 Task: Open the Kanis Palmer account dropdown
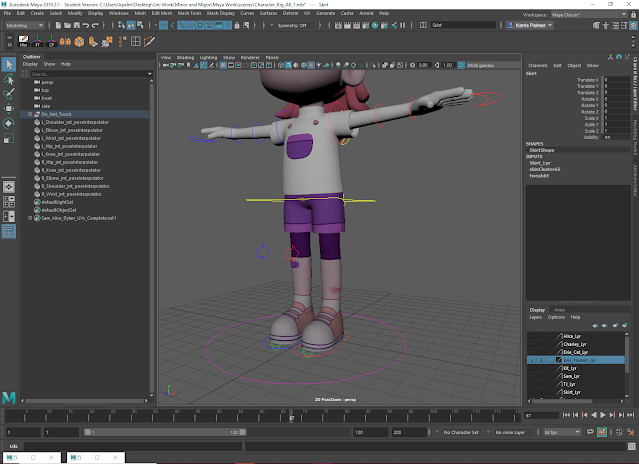click(x=529, y=25)
